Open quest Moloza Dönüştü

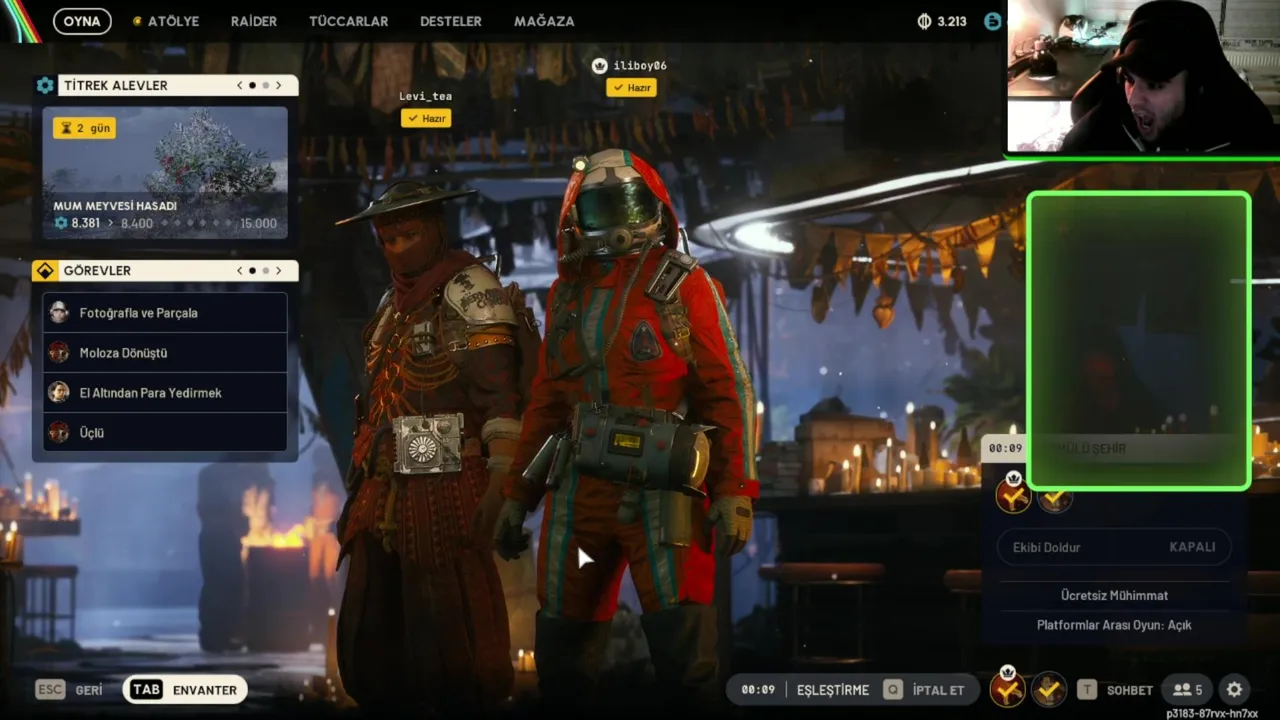pyautogui.click(x=165, y=353)
